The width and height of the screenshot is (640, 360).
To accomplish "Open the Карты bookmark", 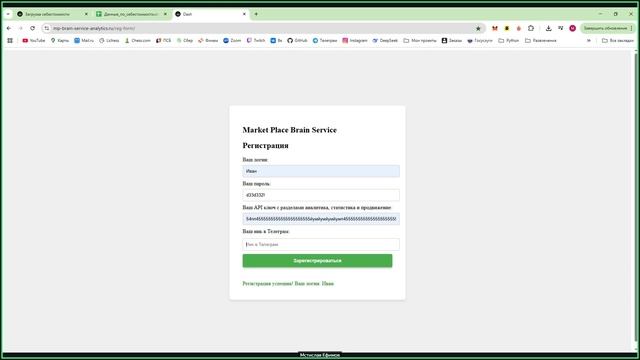I will (x=60, y=40).
